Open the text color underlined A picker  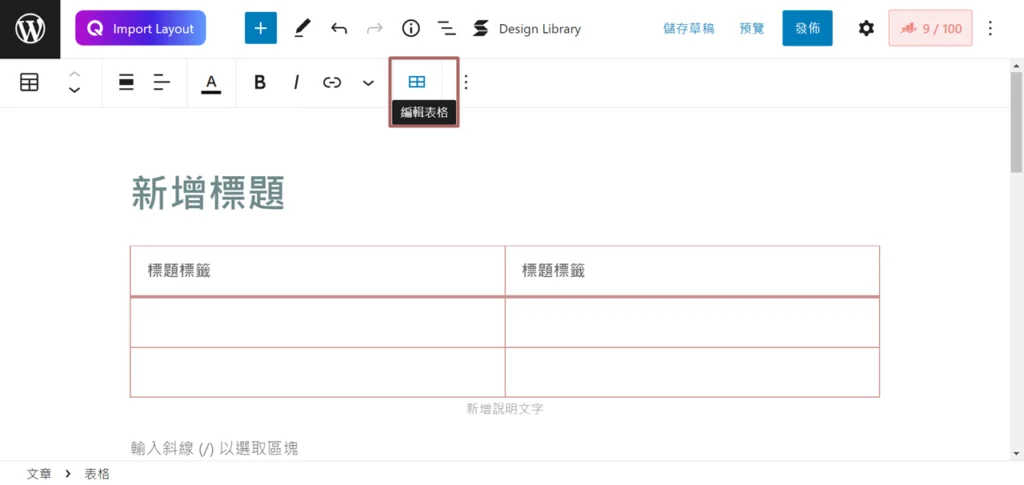pyautogui.click(x=211, y=83)
